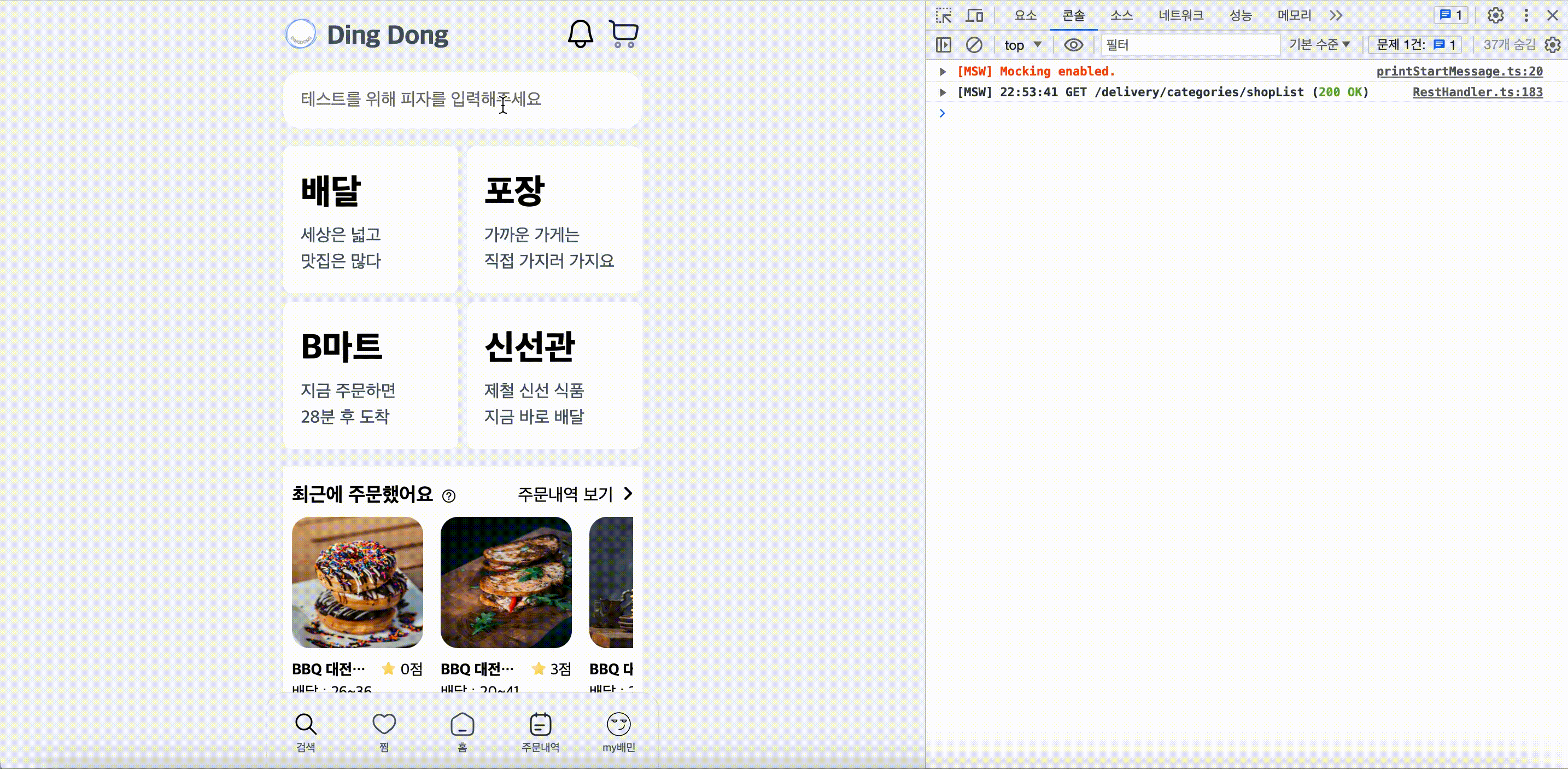The width and height of the screenshot is (1568, 769).
Task: Click the inspect element picker icon
Action: point(944,15)
